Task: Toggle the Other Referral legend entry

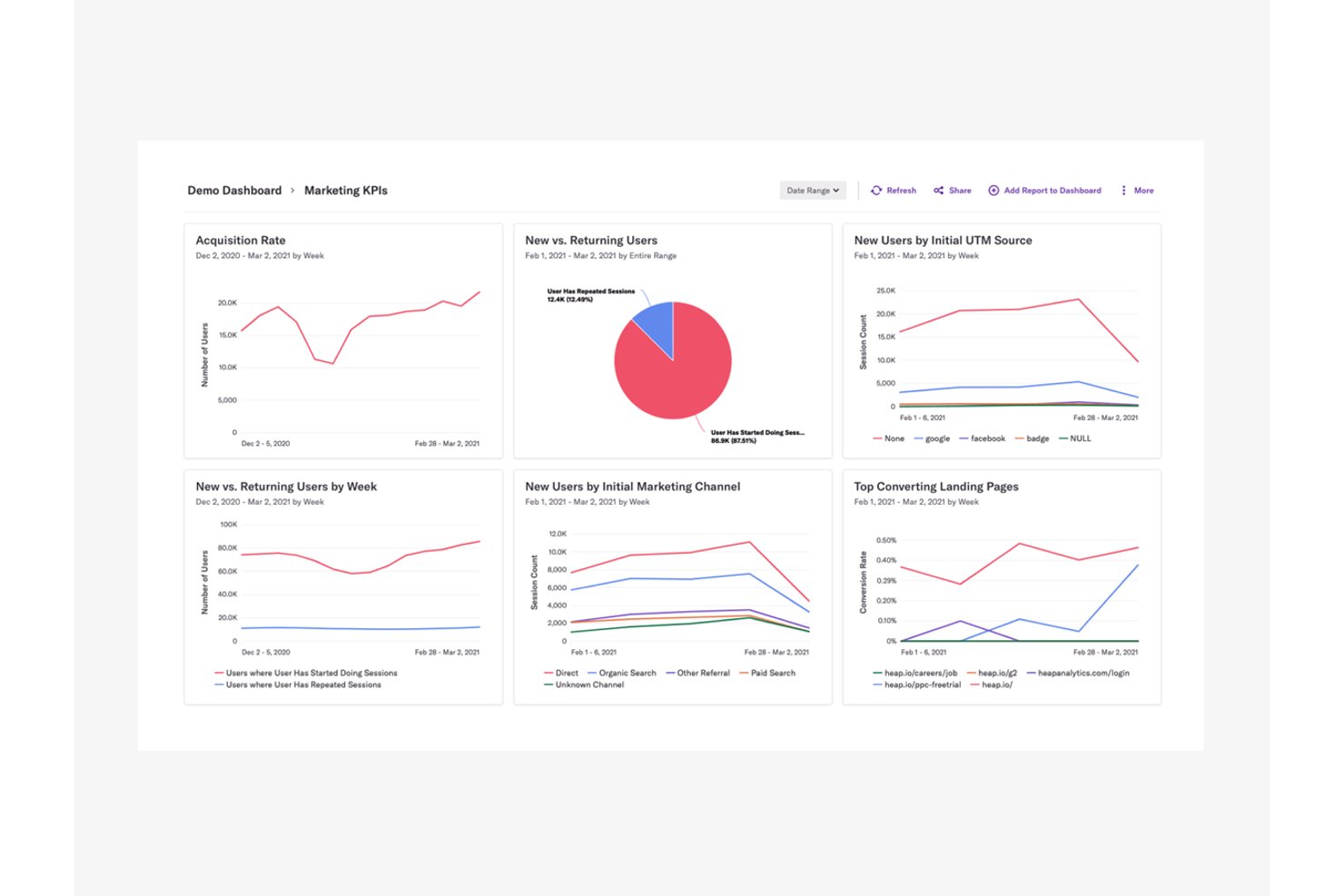Action: pyautogui.click(x=697, y=674)
